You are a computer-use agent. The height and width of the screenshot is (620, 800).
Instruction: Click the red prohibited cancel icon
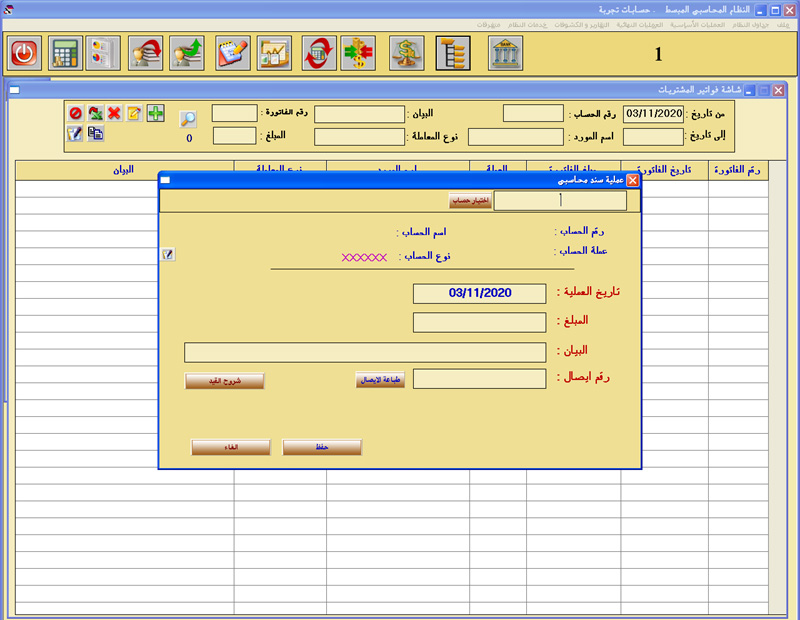(x=75, y=114)
